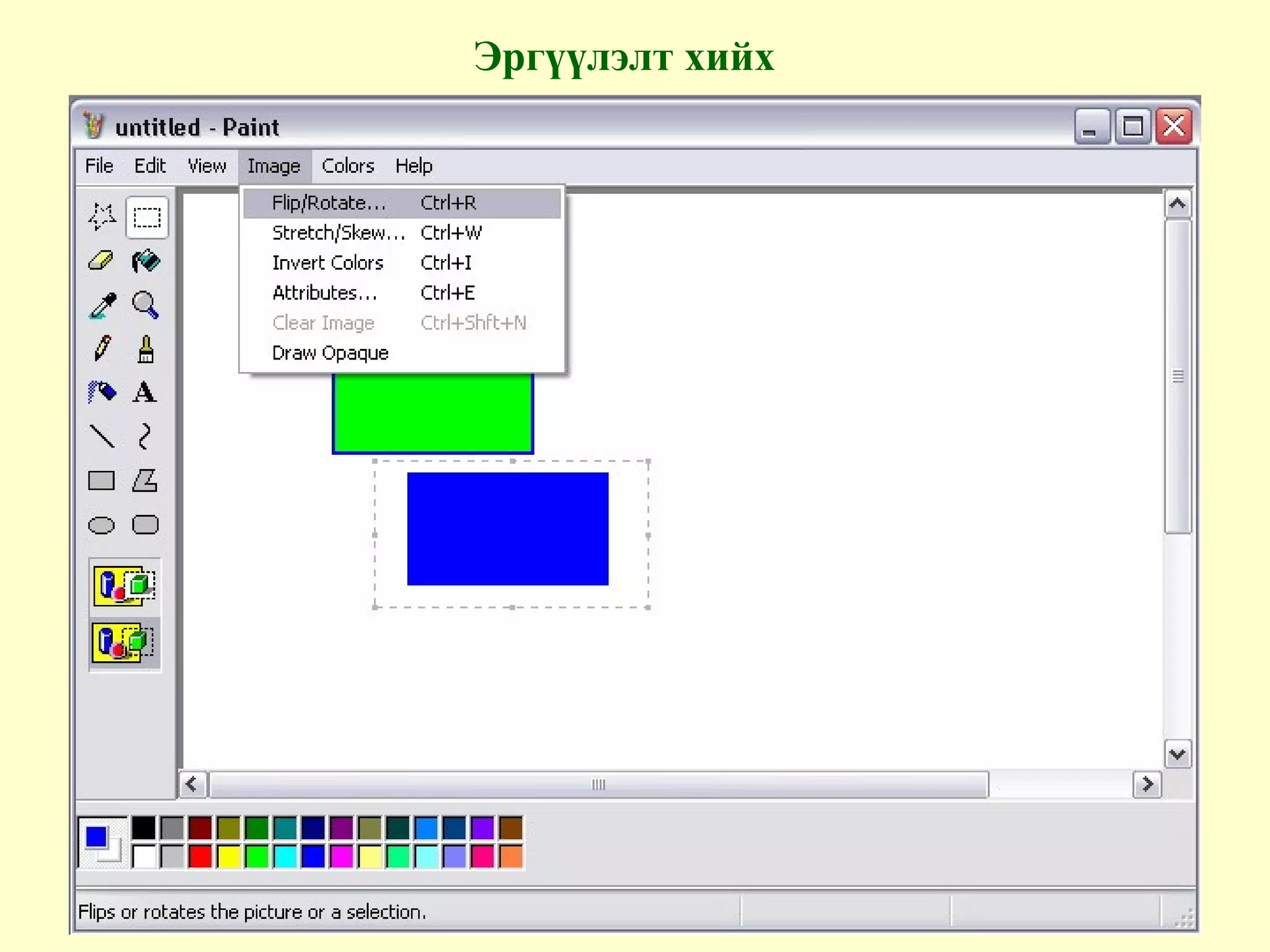Choose the Brush tool
Image resolution: width=1270 pixels, height=952 pixels.
coord(146,348)
